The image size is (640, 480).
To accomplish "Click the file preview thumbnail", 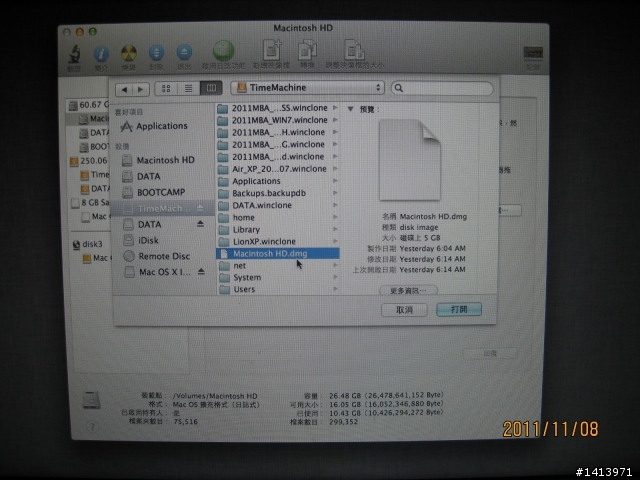I will [410, 160].
